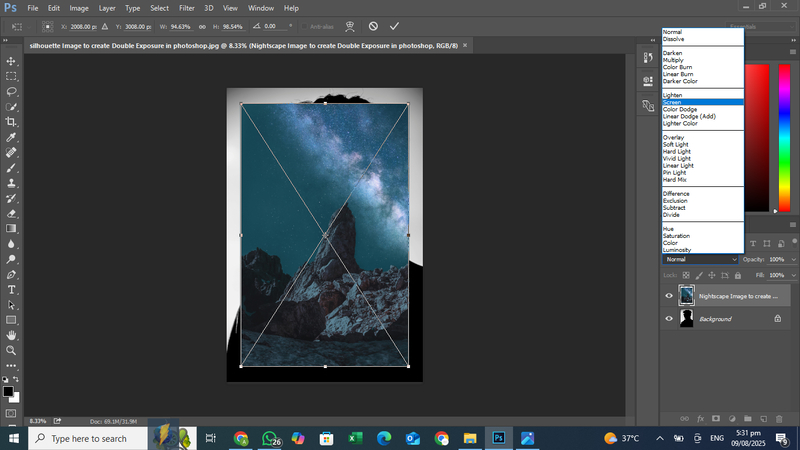
Task: Commit transform with checkmark icon
Action: coord(394,26)
